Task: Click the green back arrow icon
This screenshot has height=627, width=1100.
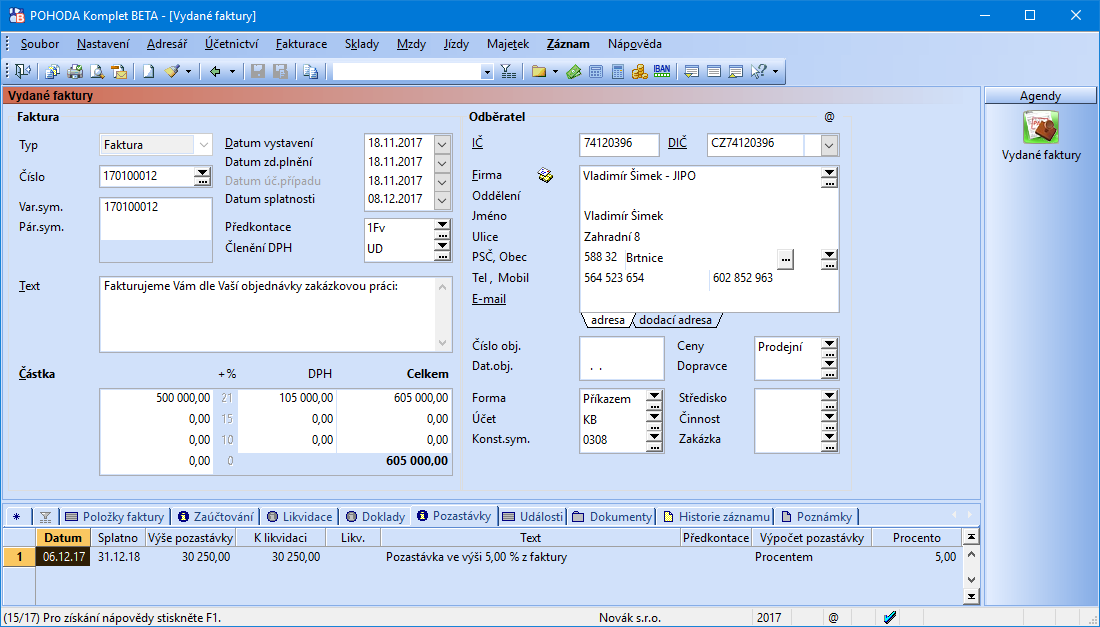Action: point(215,71)
